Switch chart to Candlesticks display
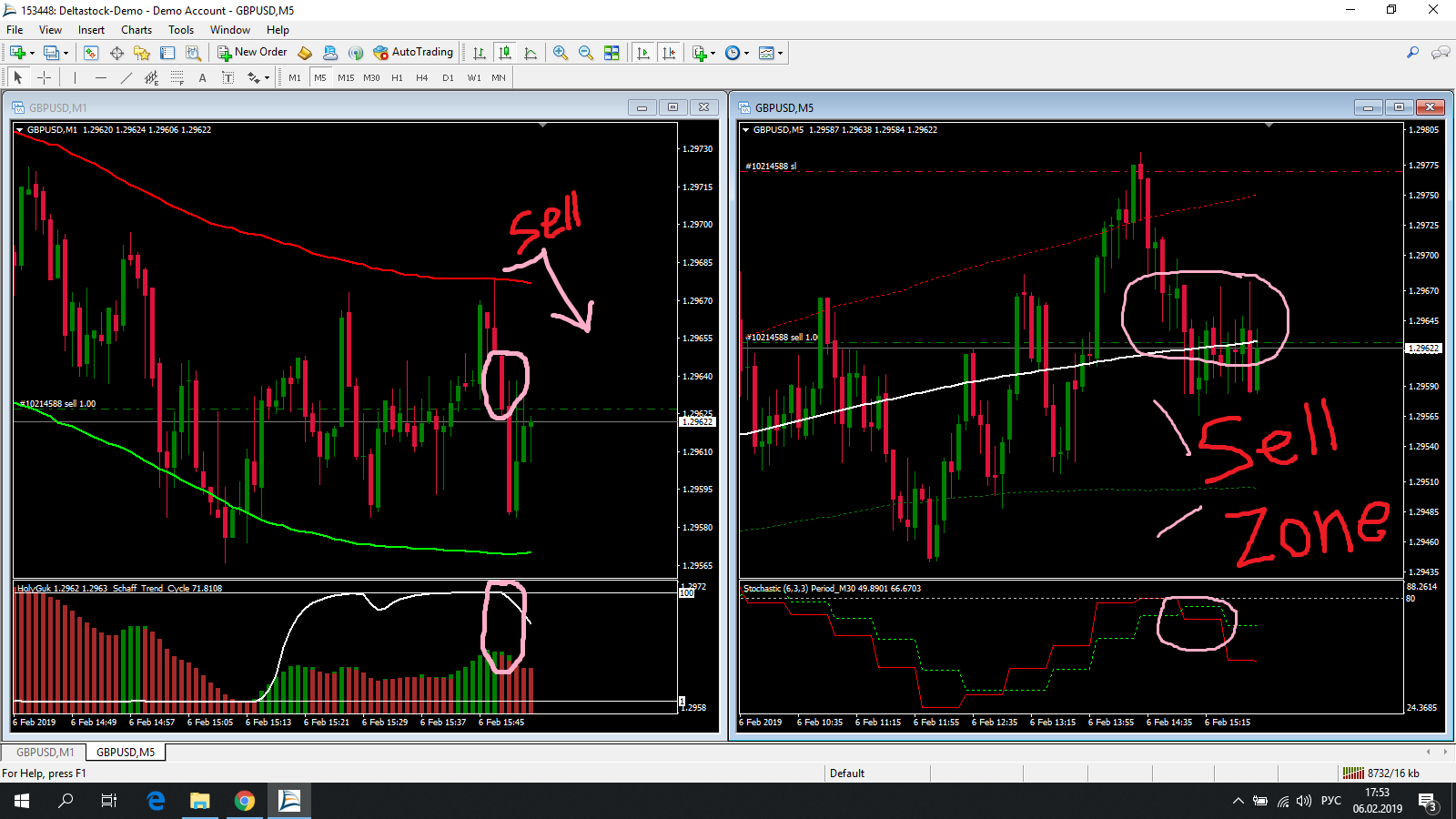This screenshot has height=819, width=1456. click(505, 53)
